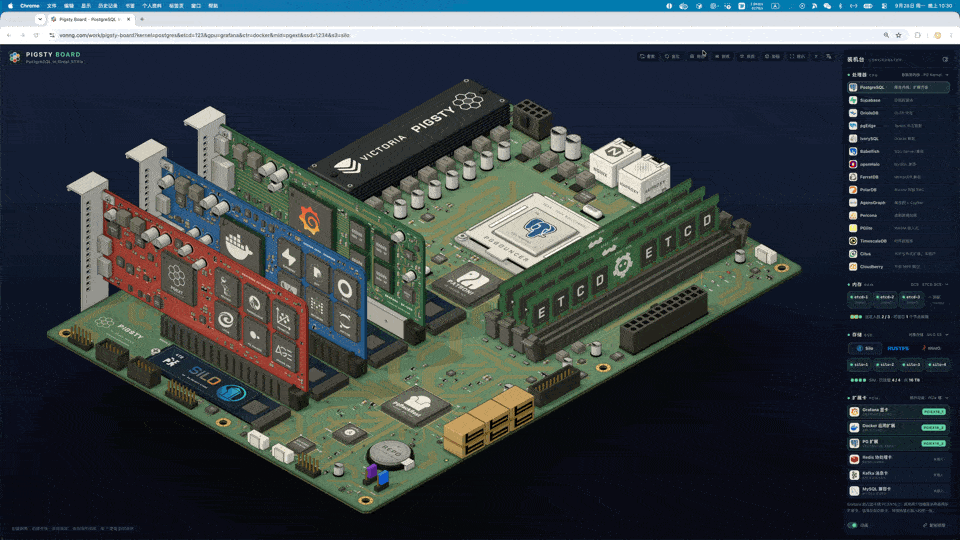Toggle the silo-4 node chip

click(937, 364)
